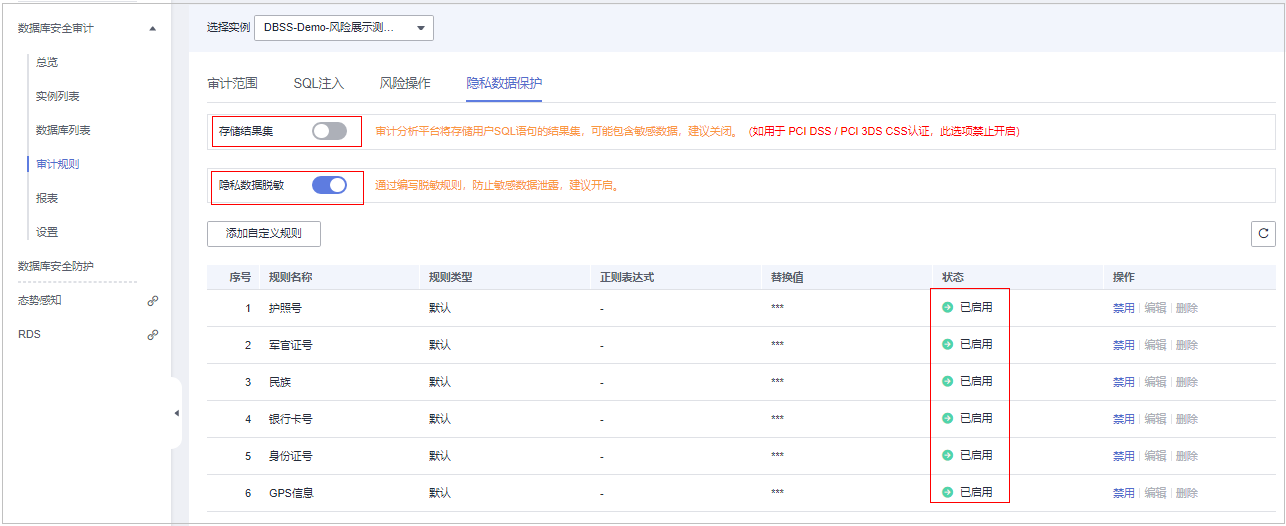This screenshot has height=526, width=1286.
Task: Click the green status icon for 身份证号
Action: click(x=947, y=456)
